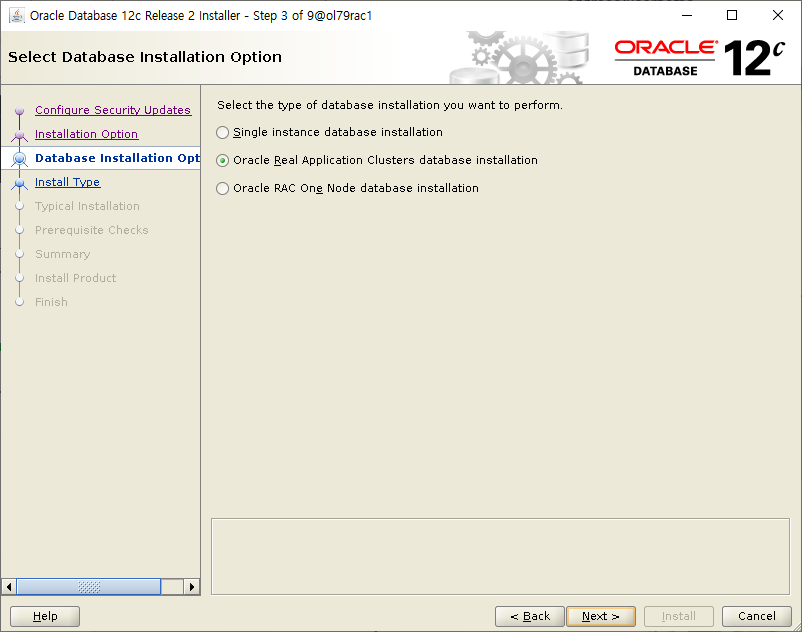Select Oracle Real Application Clusters database installation
Screen dimensions: 802x632
377,161
